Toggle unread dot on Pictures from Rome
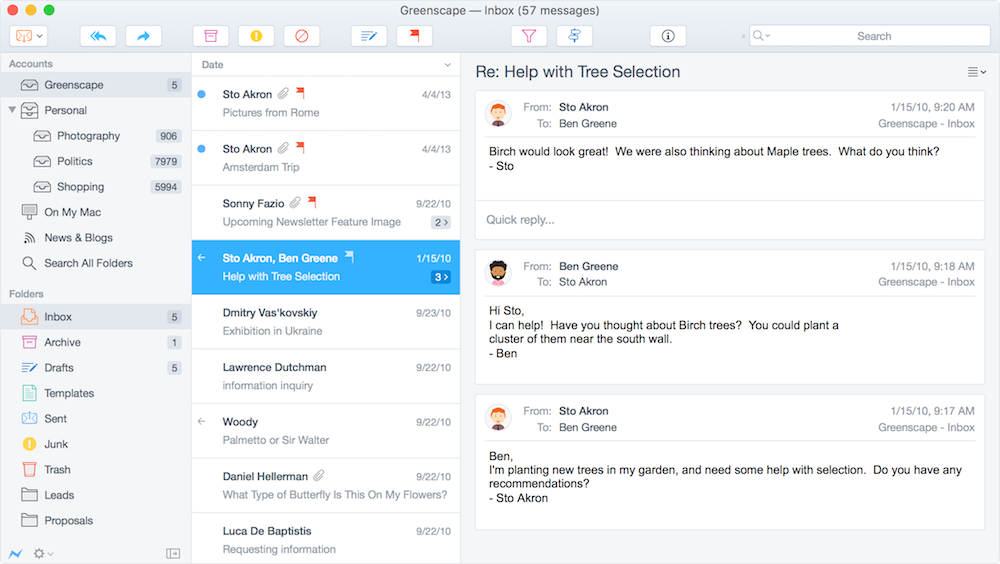This screenshot has width=1000, height=564. 202,95
